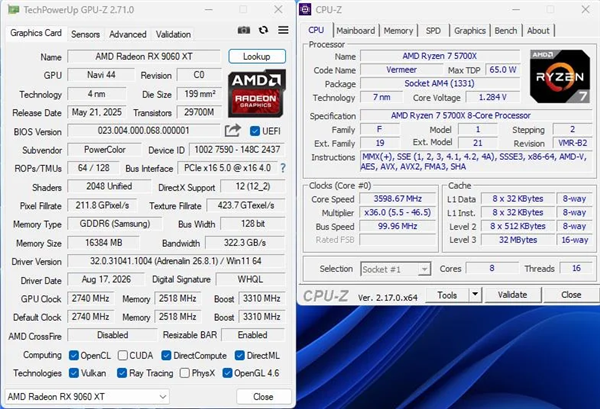Screen dimensions: 600x409
Task: Click the Bus Speed value 99.96 MHz
Action: point(398,226)
